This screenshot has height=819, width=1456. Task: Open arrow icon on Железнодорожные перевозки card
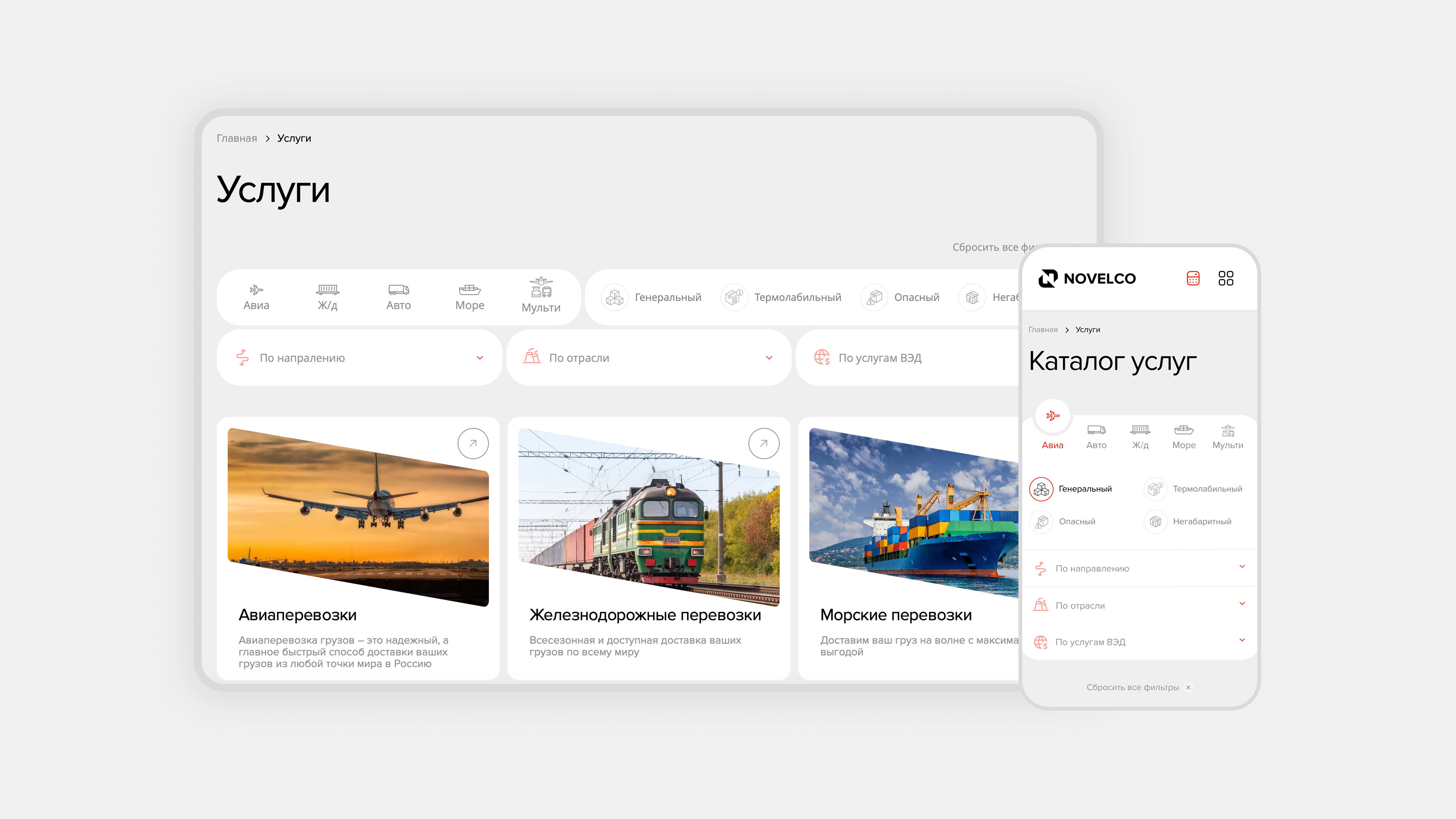coord(764,444)
